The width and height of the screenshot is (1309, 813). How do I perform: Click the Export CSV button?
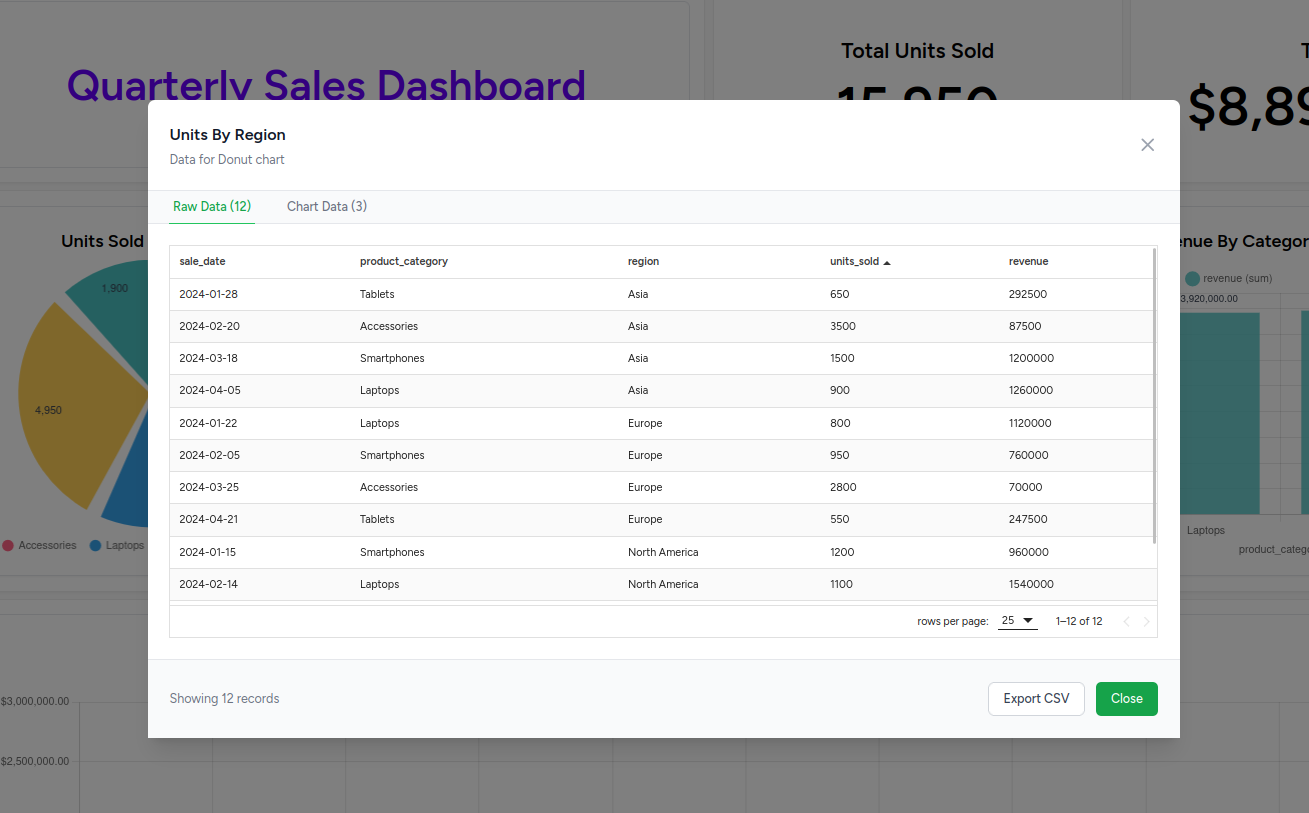click(1036, 699)
